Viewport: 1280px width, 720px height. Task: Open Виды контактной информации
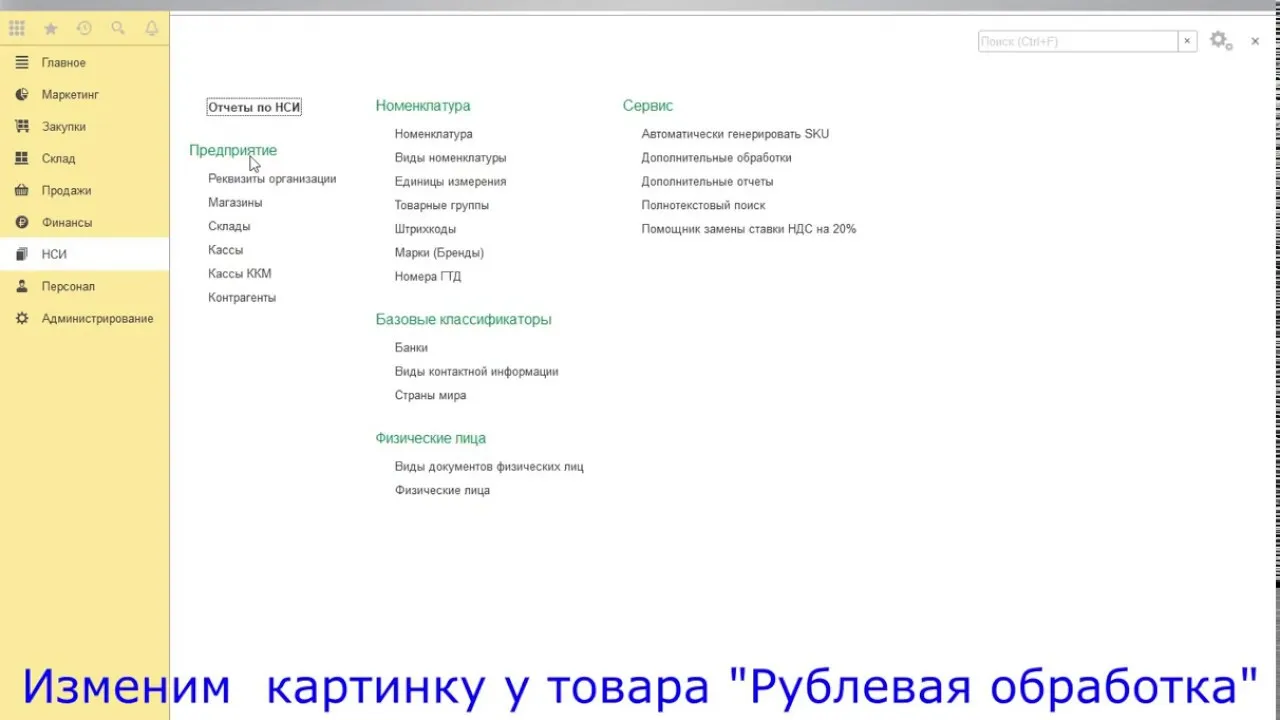(476, 372)
